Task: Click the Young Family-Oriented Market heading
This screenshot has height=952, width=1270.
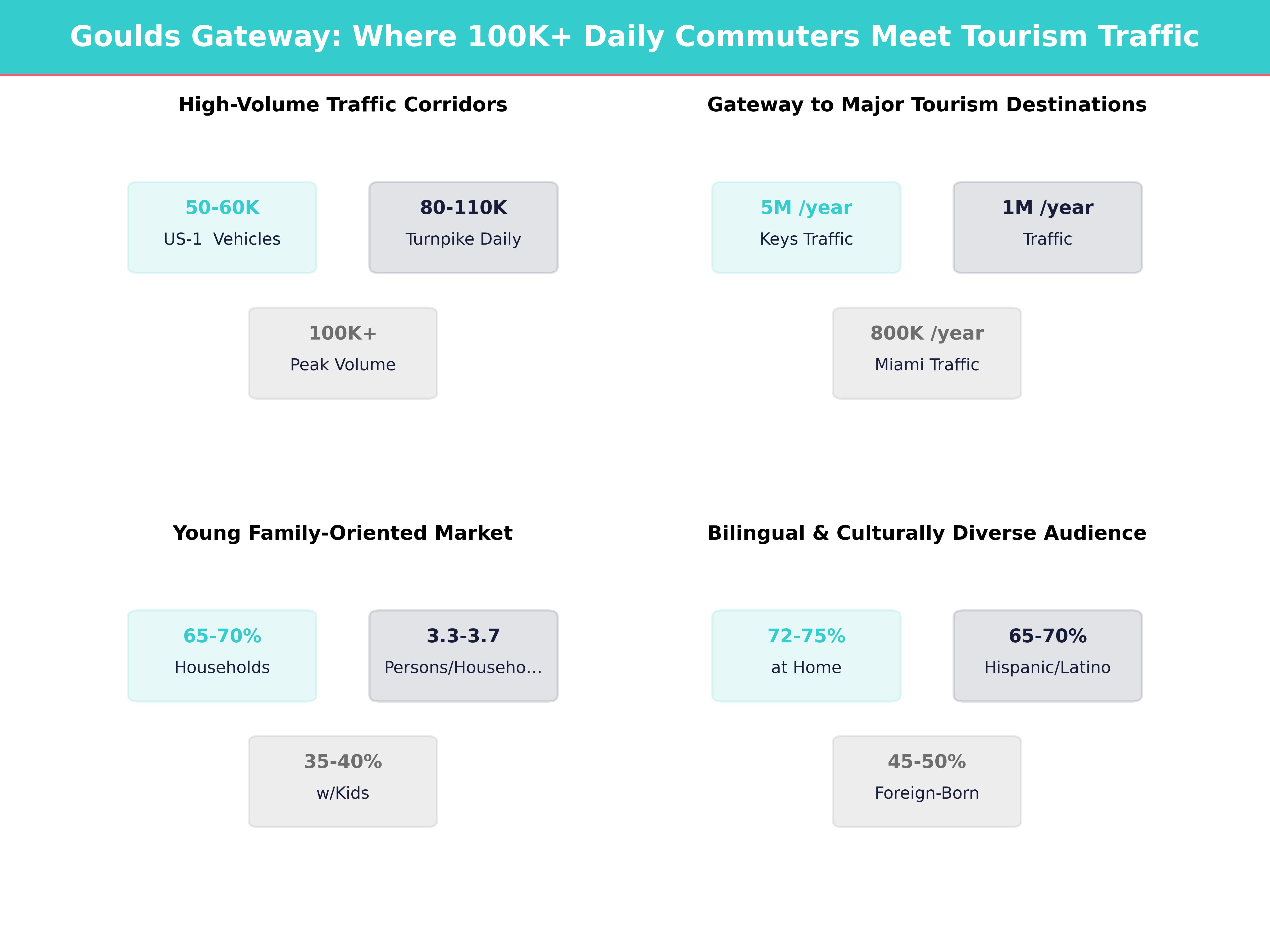Action: [x=343, y=533]
